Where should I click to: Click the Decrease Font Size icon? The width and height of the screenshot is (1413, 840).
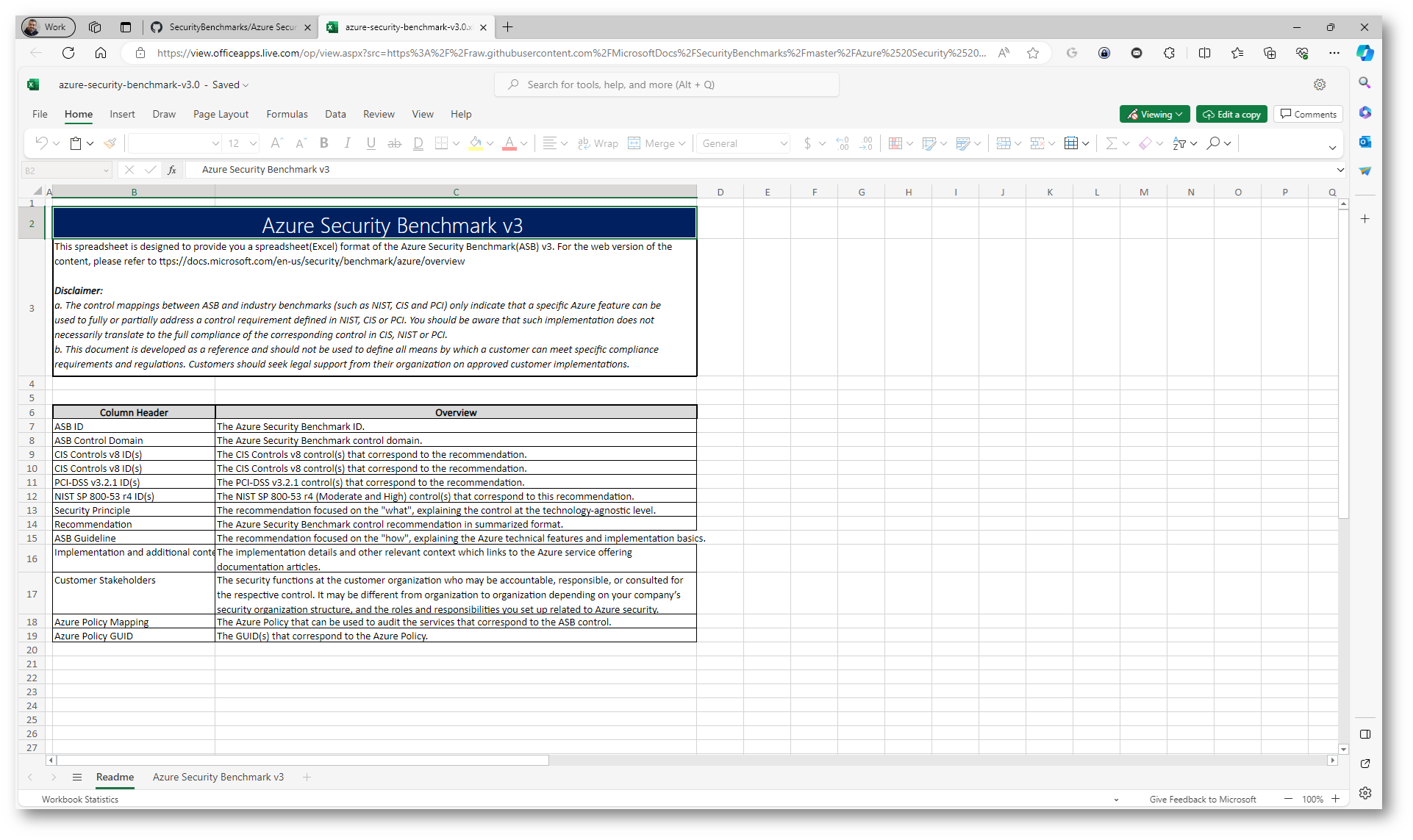[300, 143]
